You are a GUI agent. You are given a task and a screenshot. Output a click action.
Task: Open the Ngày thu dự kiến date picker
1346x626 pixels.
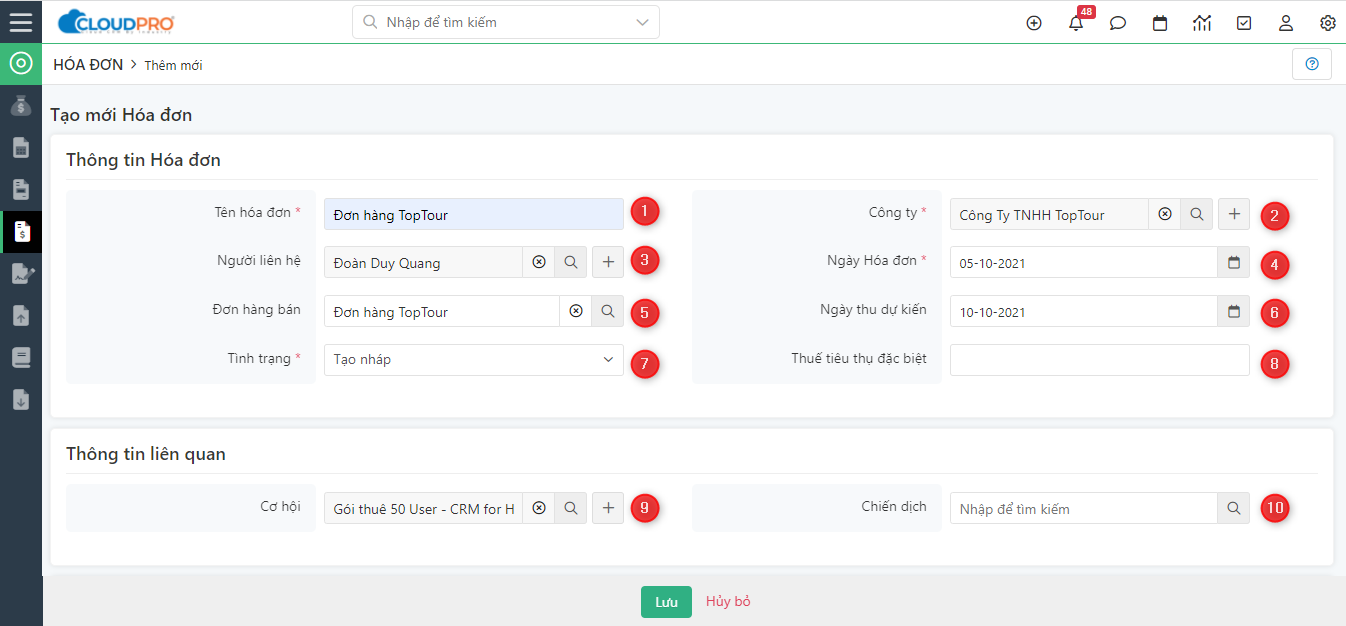[x=1234, y=311]
